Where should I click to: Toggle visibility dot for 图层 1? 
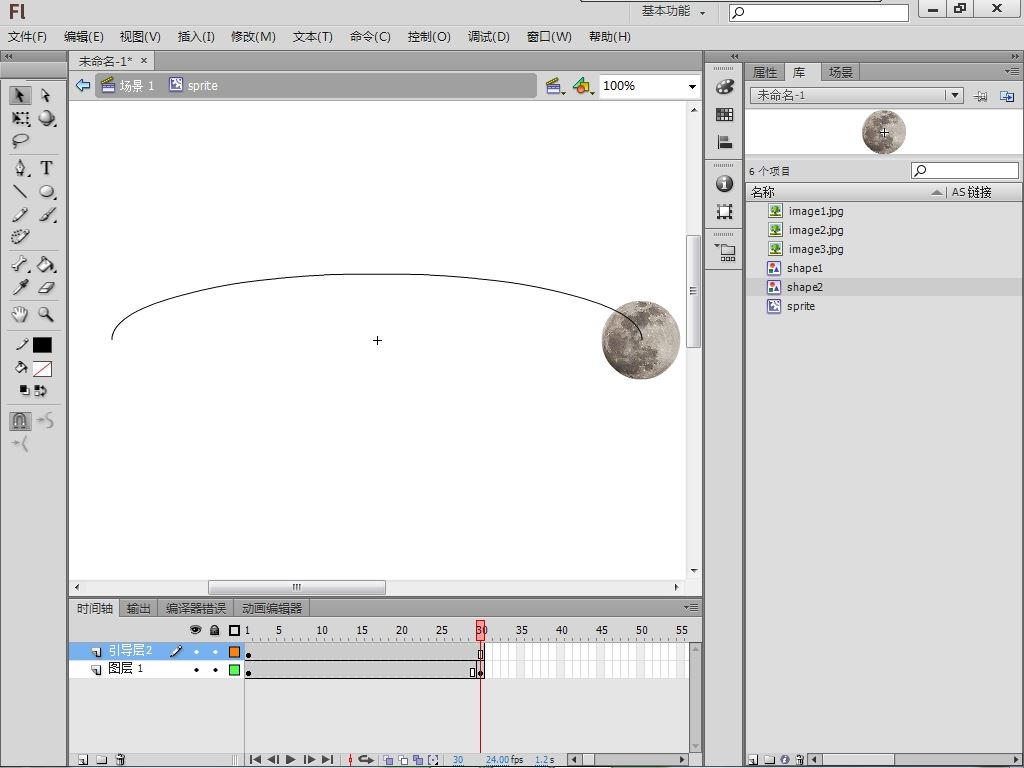(x=196, y=669)
